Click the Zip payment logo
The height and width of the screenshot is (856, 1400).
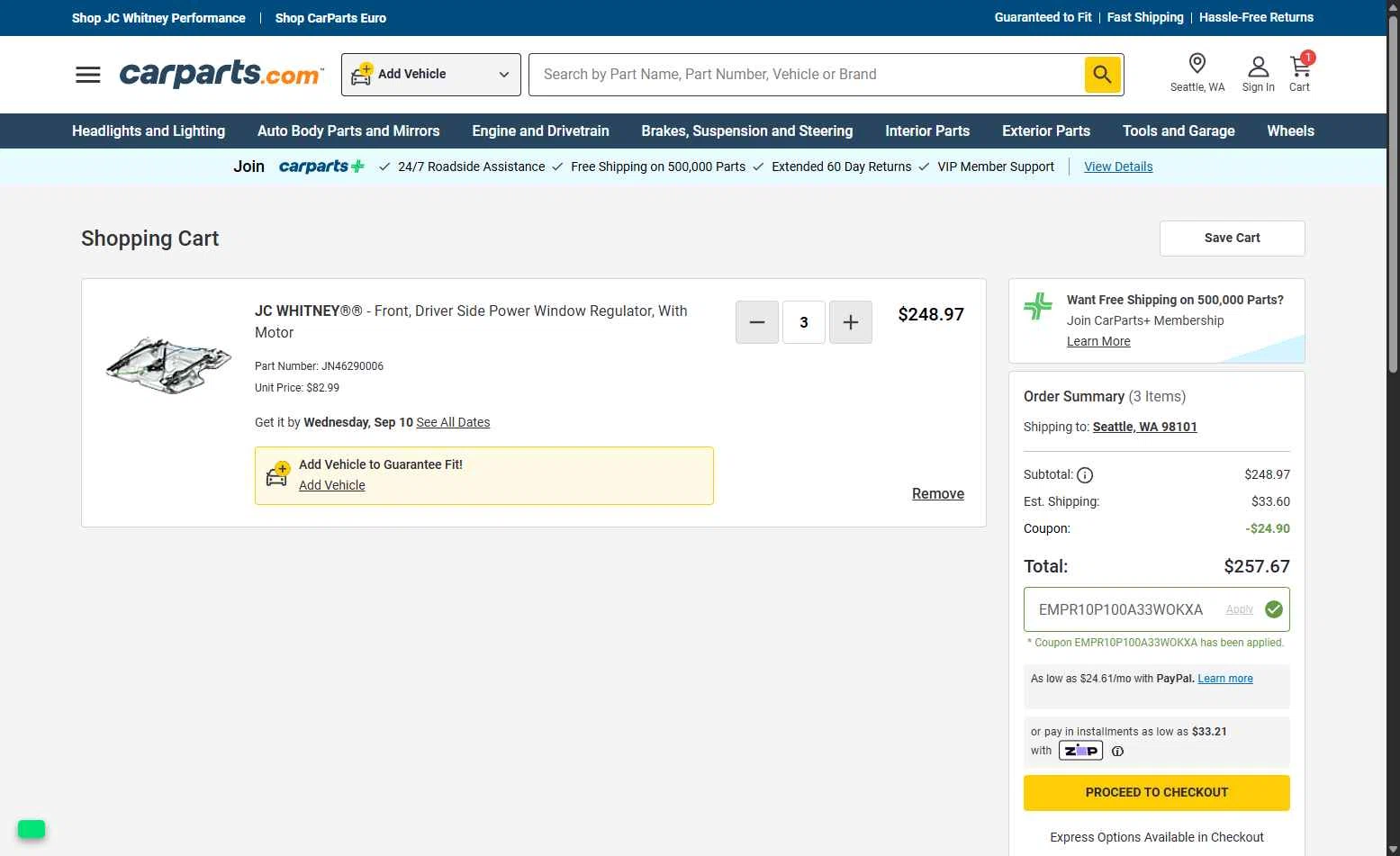click(1080, 751)
